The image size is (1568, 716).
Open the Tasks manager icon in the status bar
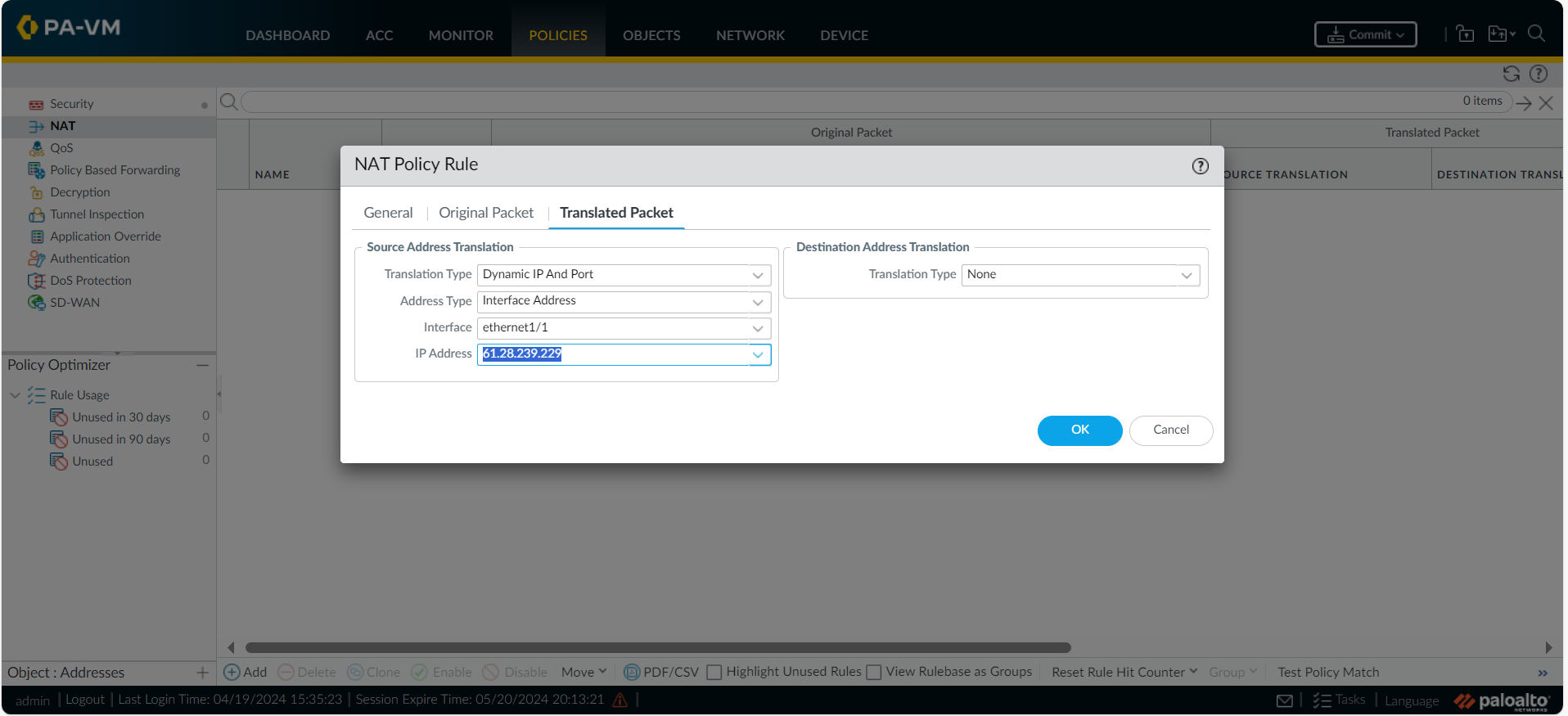(1321, 700)
